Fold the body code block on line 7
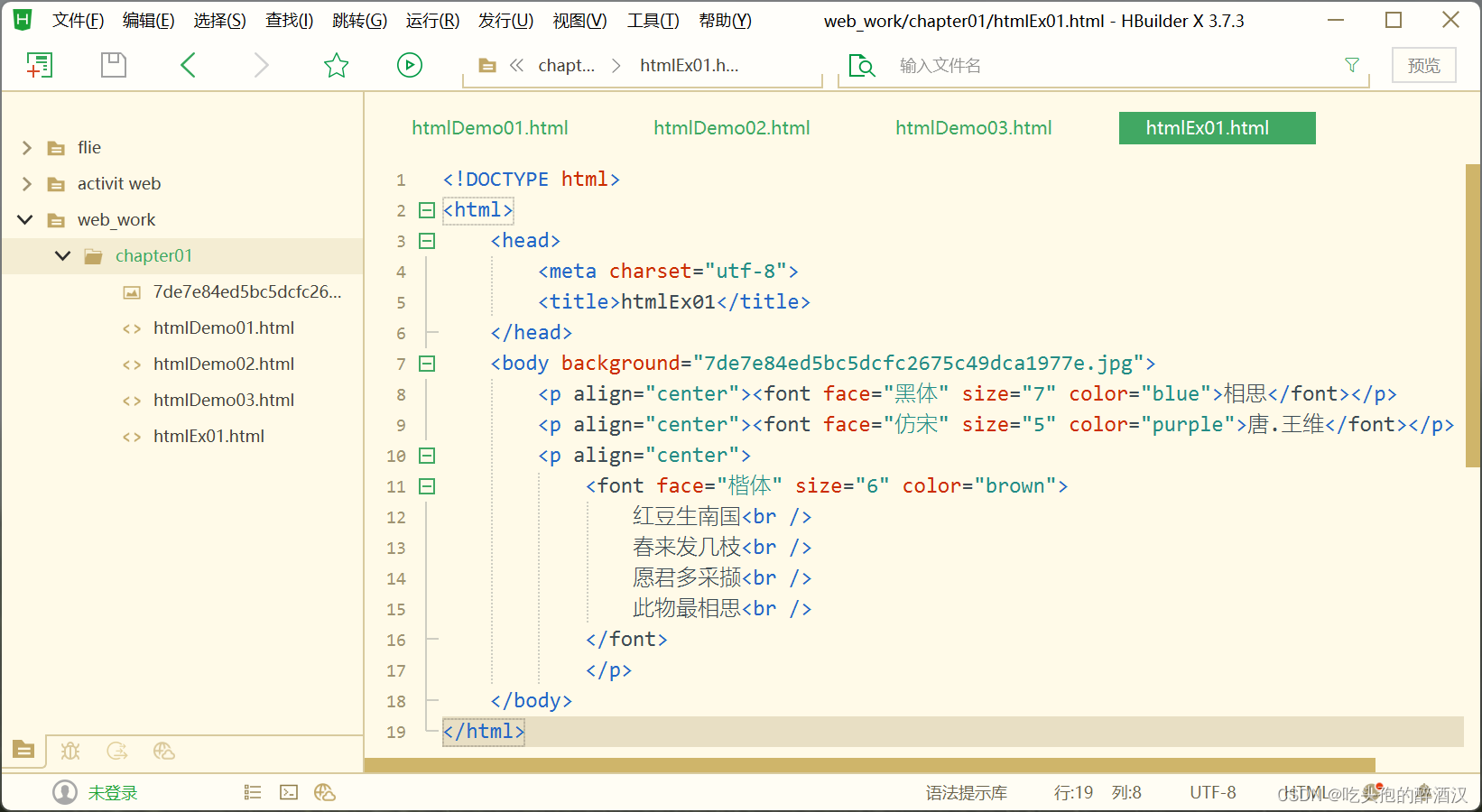This screenshot has width=1482, height=812. pyautogui.click(x=426, y=363)
